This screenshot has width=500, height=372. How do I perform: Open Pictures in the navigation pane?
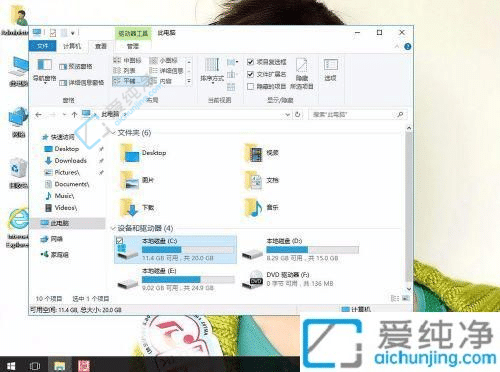(62, 172)
